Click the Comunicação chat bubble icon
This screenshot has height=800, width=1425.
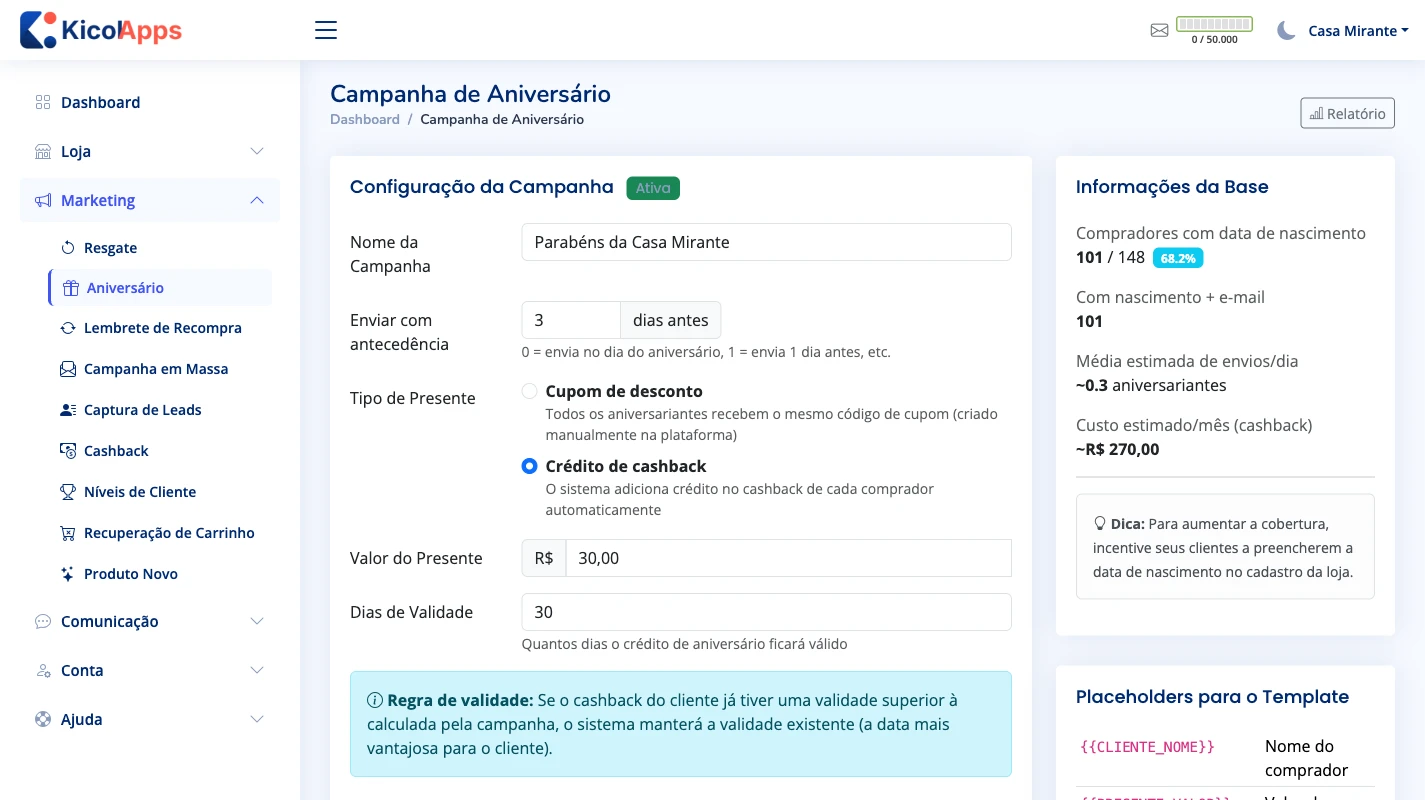[42, 621]
